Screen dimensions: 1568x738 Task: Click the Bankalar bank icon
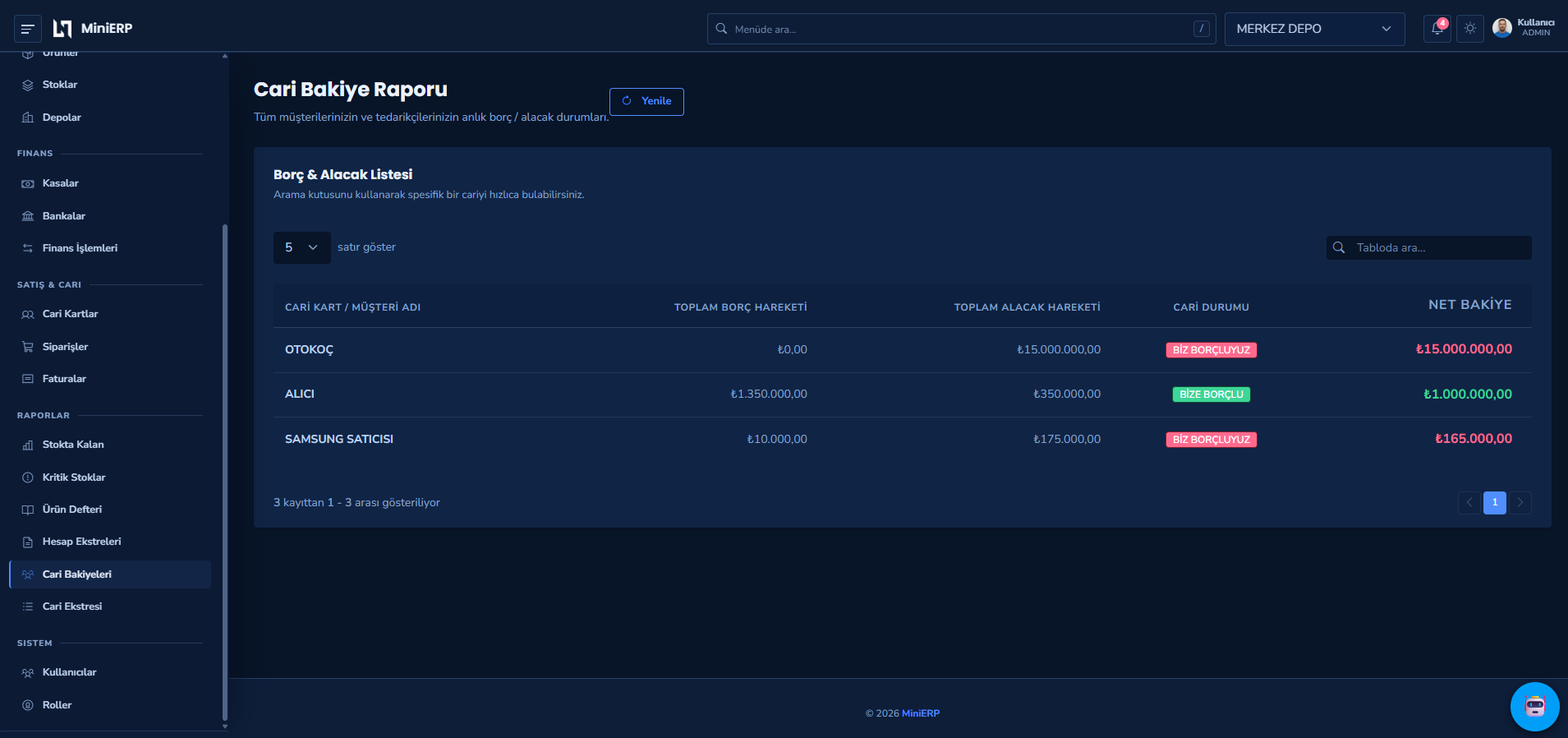pyautogui.click(x=28, y=216)
